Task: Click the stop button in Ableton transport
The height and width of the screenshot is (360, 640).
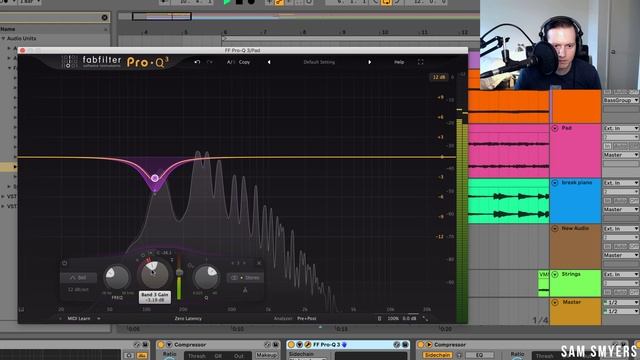Action: tap(239, 2)
